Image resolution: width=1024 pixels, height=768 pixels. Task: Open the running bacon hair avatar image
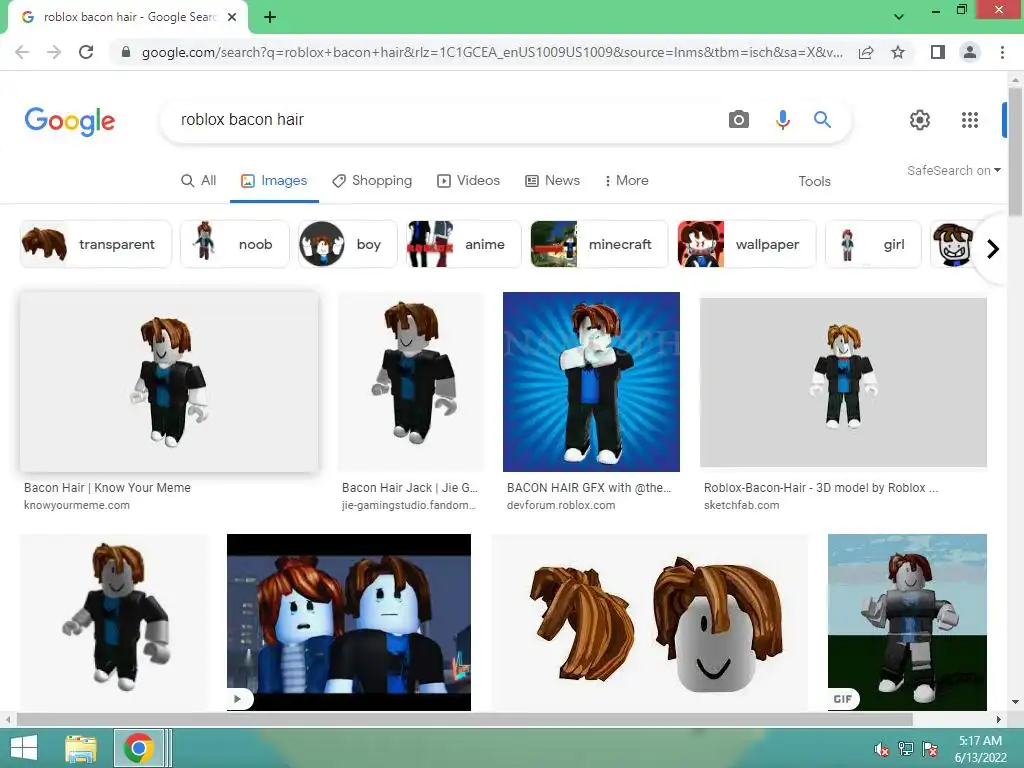114,622
